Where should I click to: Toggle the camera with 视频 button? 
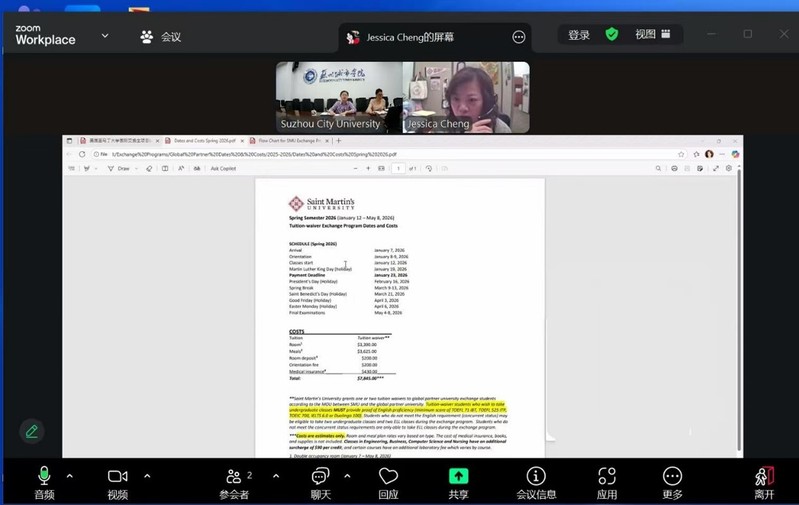click(118, 480)
